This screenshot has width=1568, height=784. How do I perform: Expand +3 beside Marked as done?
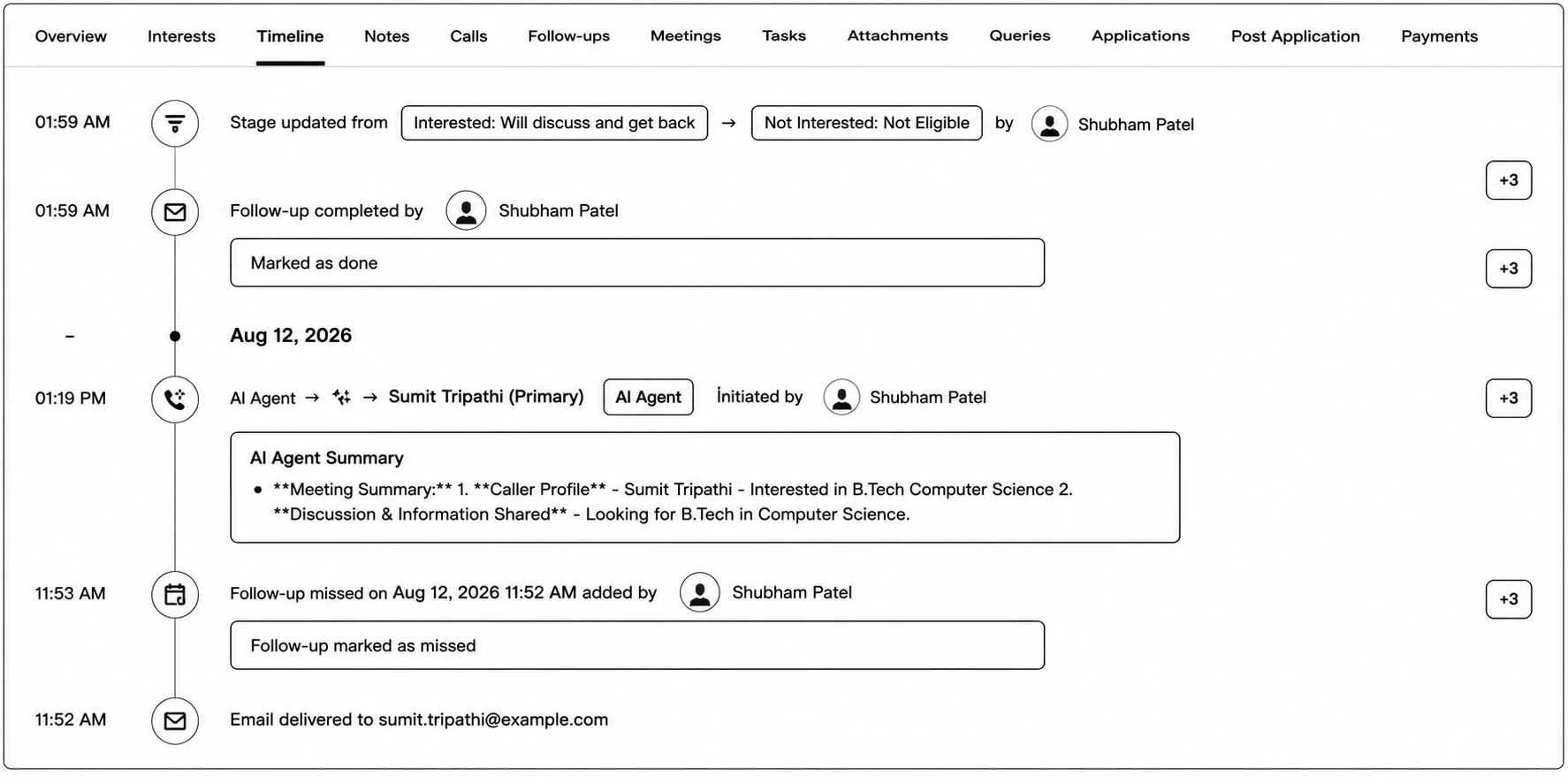[1509, 269]
